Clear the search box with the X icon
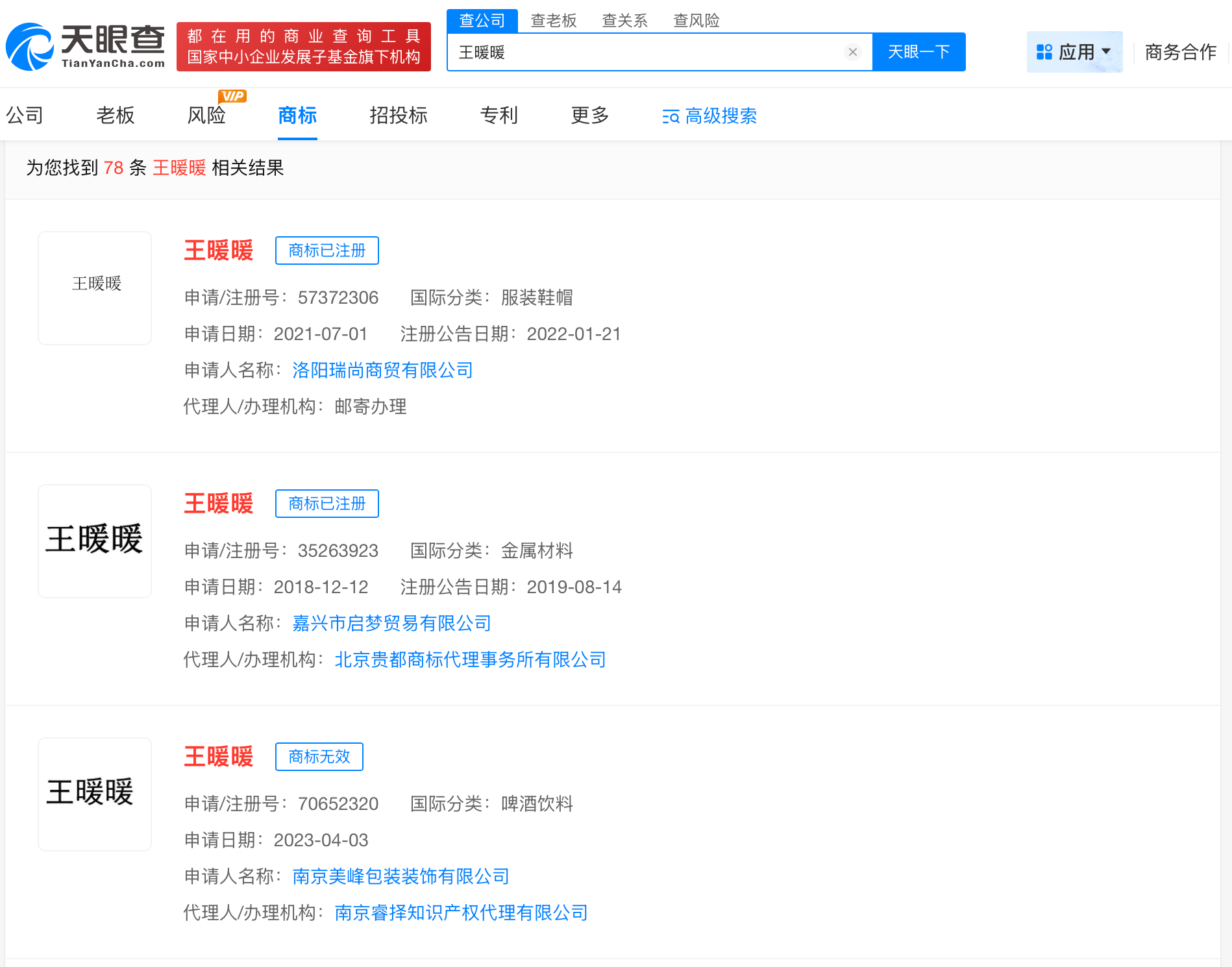The width and height of the screenshot is (1232, 967). click(852, 52)
